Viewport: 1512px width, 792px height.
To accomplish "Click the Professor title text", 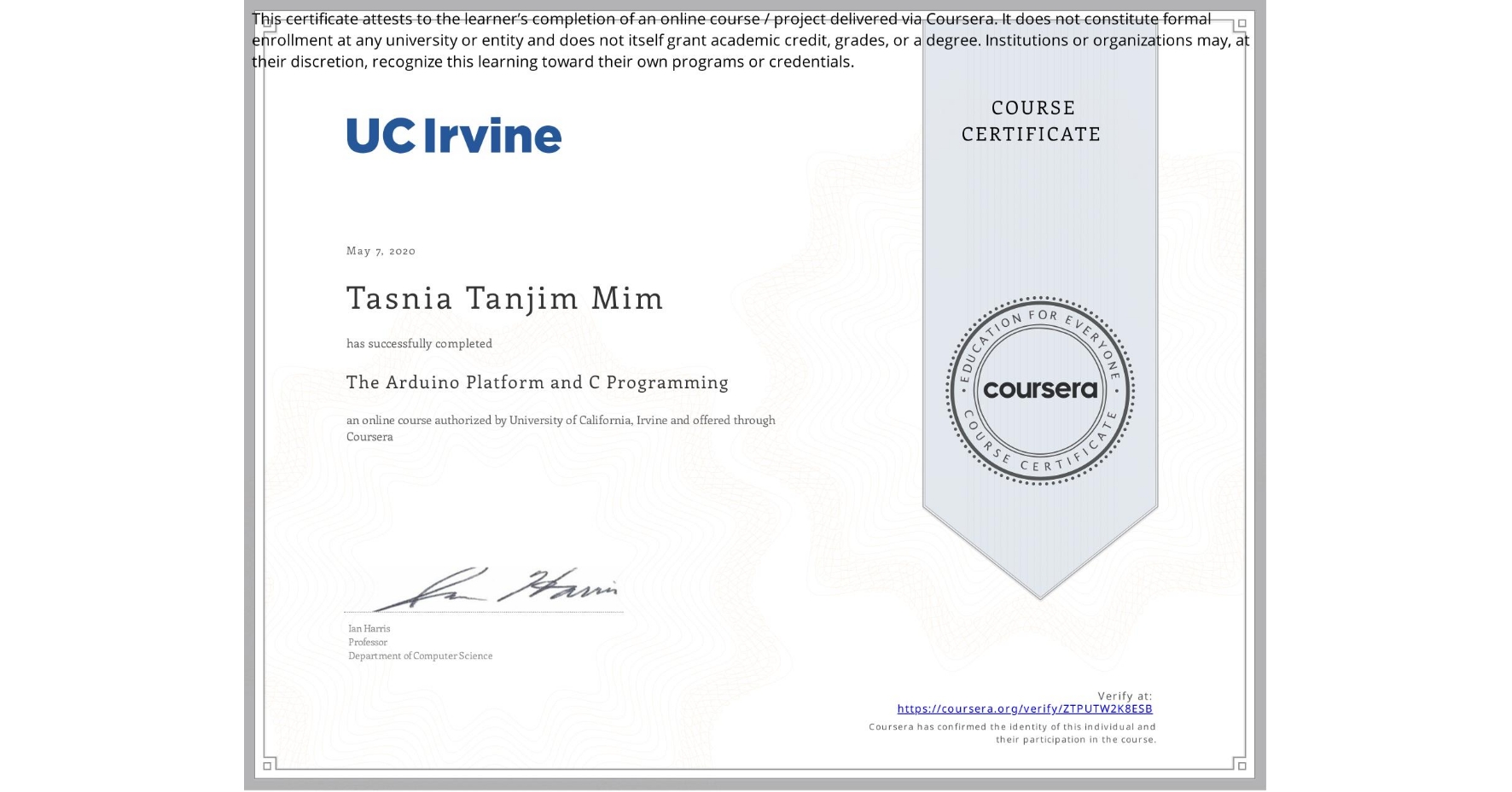I will point(368,643).
